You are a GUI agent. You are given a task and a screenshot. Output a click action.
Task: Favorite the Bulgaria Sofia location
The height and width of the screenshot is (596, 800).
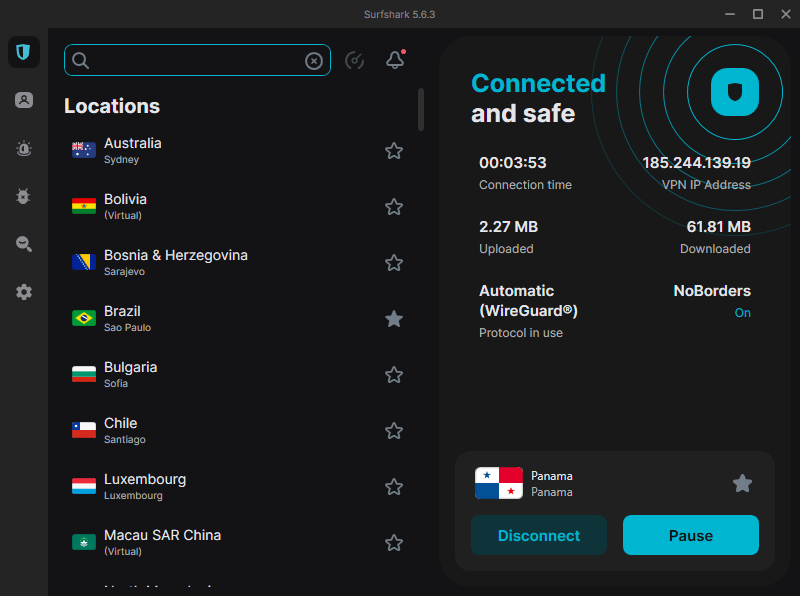click(x=394, y=375)
